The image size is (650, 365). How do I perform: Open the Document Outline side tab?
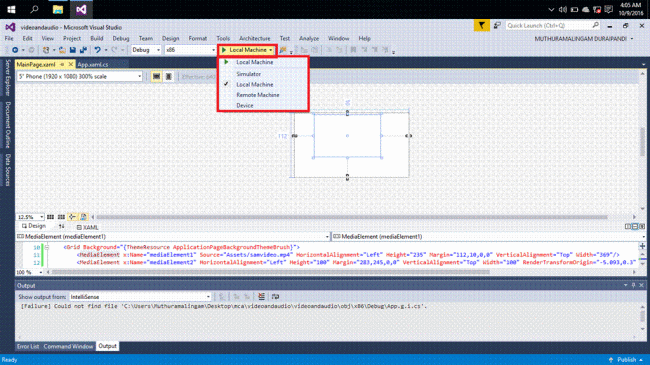pos(7,124)
